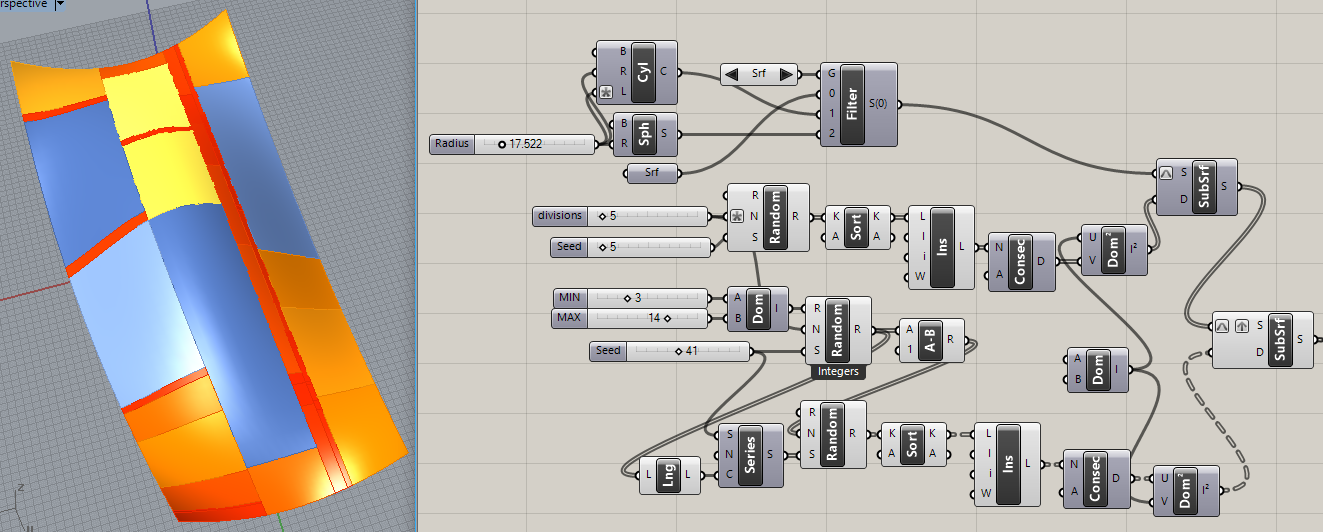
Task: Click the Seed slider showing 41
Action: point(669,351)
